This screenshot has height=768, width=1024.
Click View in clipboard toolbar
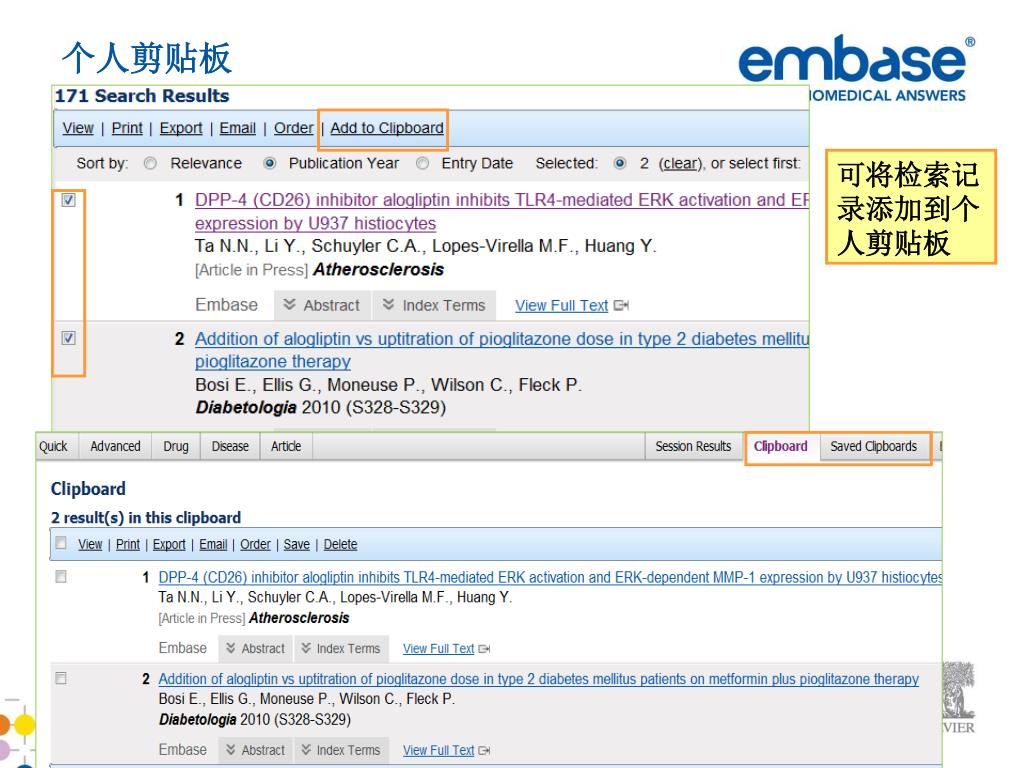point(90,544)
